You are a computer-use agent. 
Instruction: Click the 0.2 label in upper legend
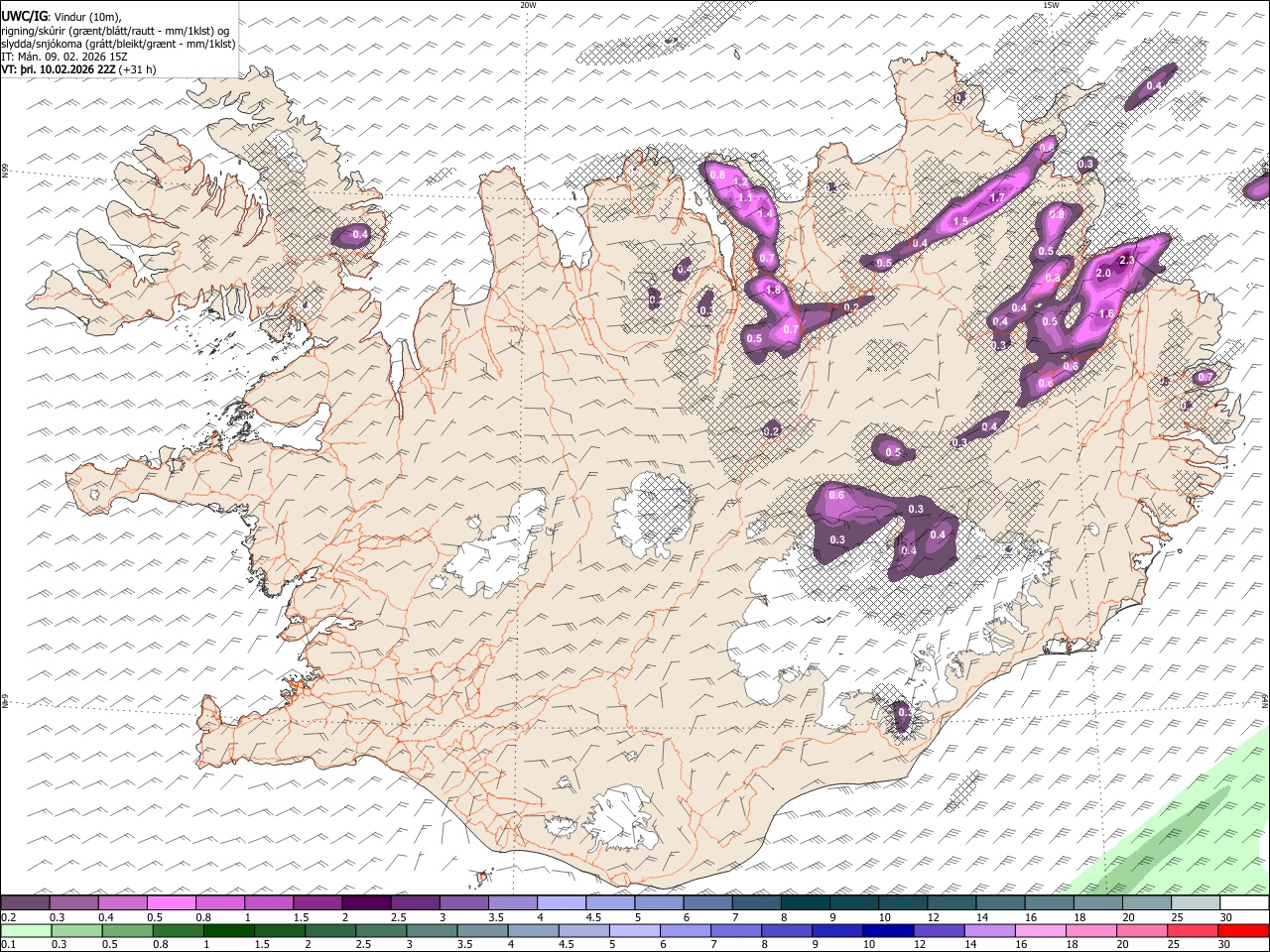9,917
